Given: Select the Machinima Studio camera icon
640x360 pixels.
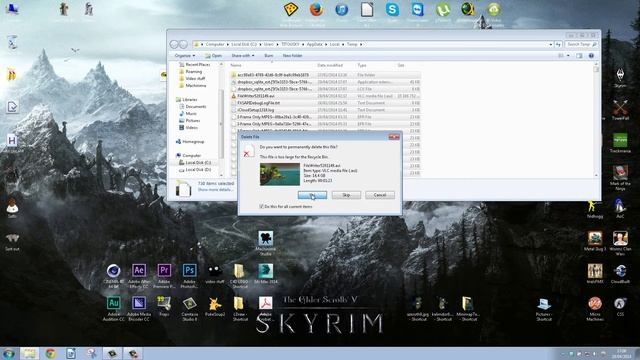Looking at the screenshot, I should (265, 238).
